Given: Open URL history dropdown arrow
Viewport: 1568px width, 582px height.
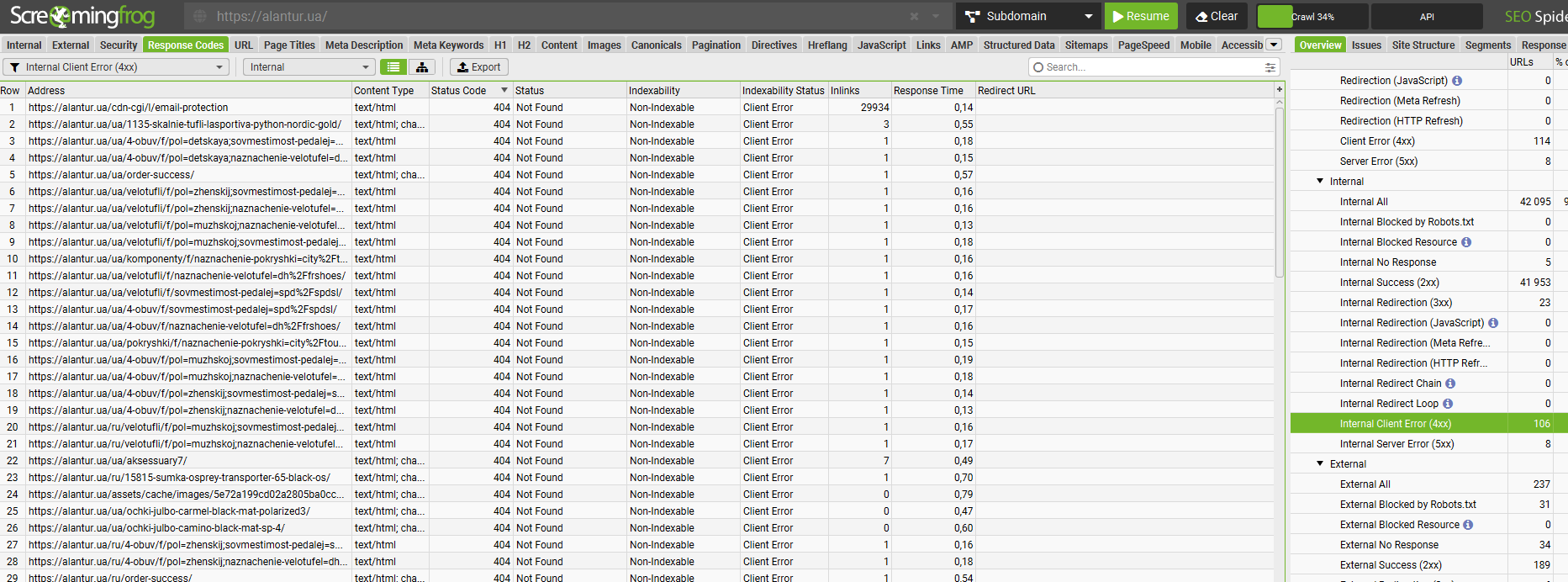Looking at the screenshot, I should click(936, 16).
